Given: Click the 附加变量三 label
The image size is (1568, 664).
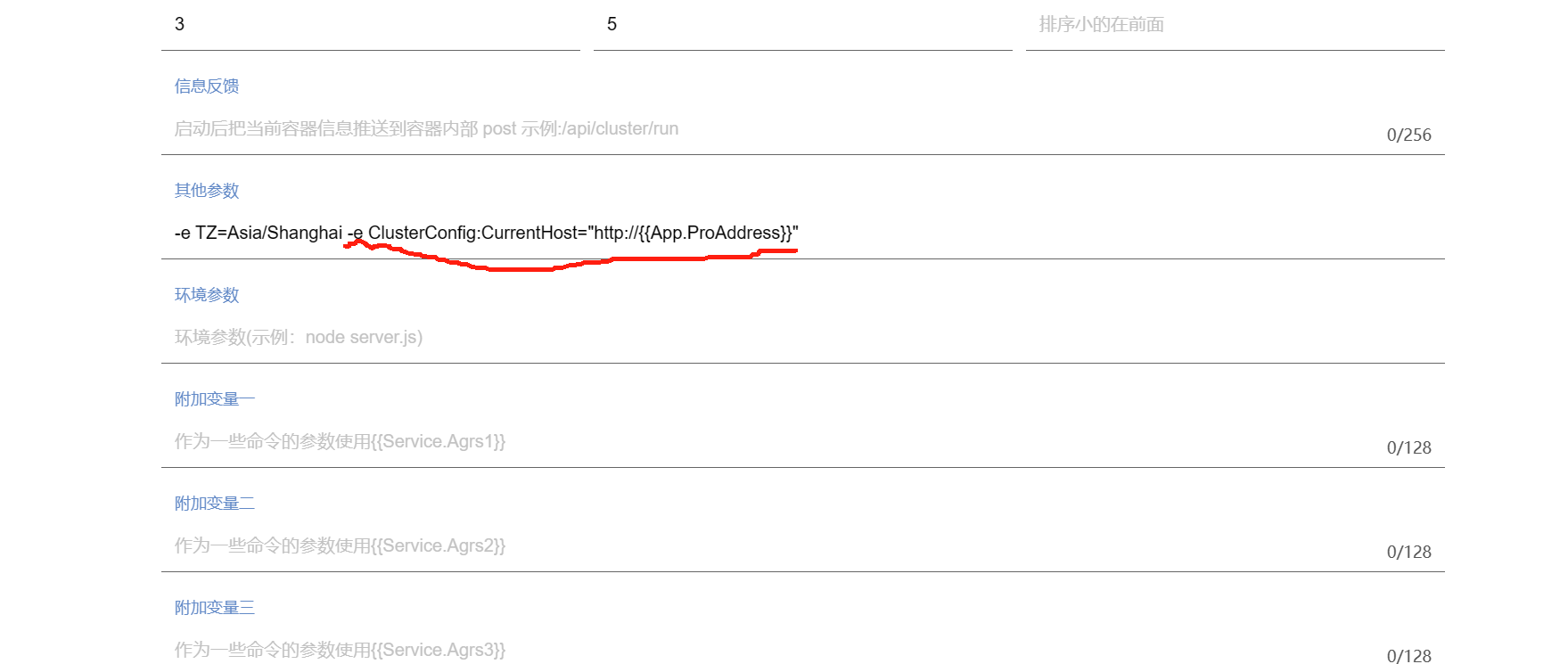Looking at the screenshot, I should (x=215, y=608).
